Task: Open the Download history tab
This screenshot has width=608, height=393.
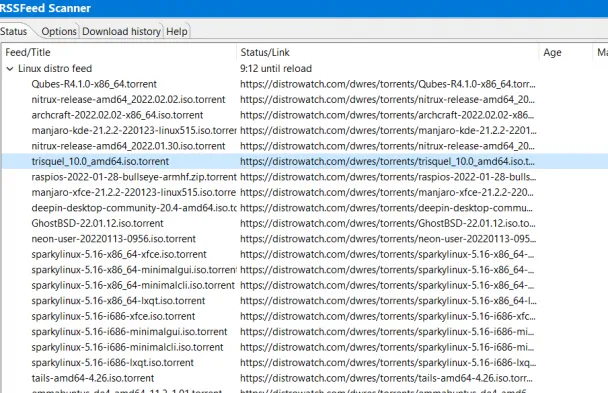Action: tap(121, 31)
